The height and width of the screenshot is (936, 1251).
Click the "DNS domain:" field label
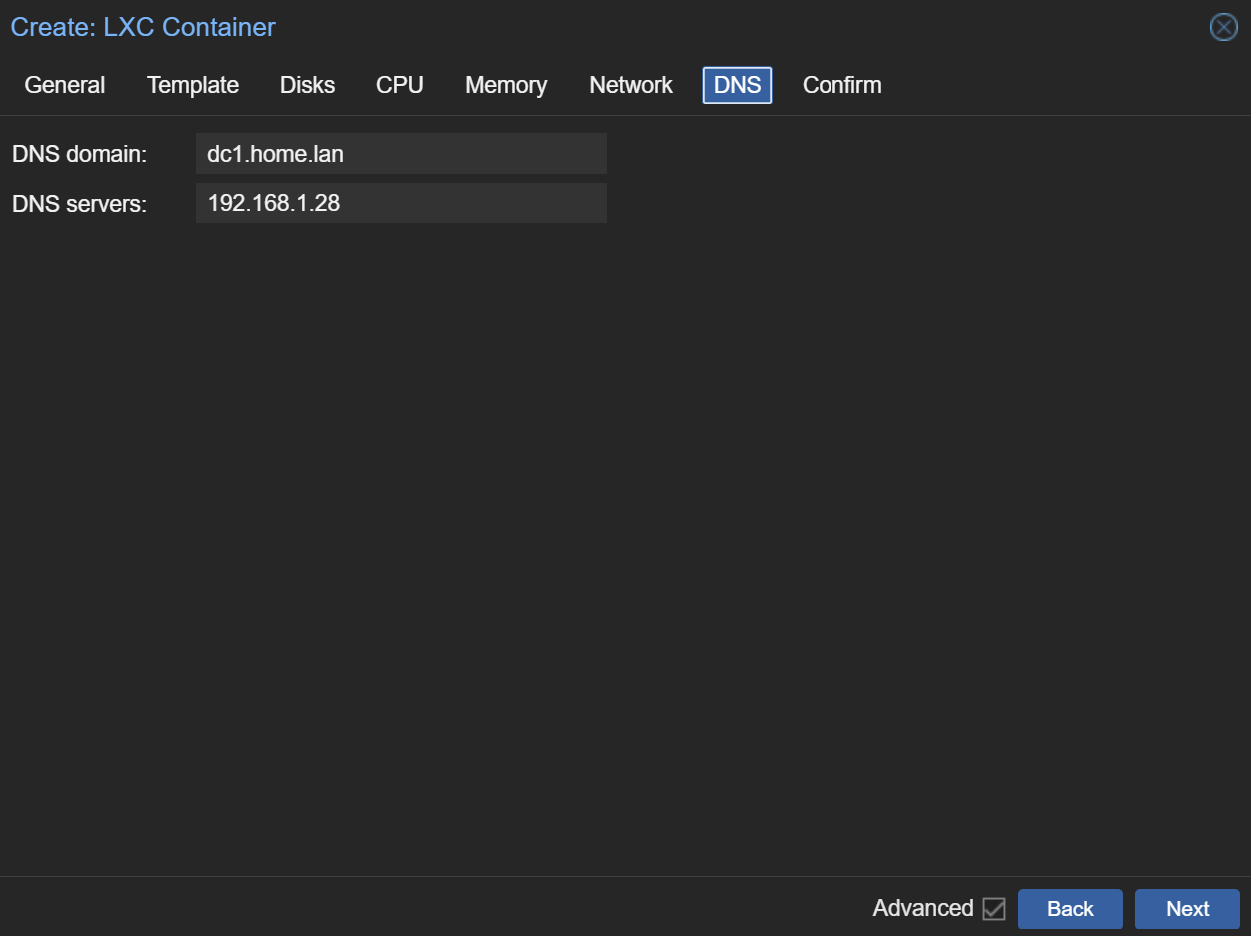click(80, 154)
